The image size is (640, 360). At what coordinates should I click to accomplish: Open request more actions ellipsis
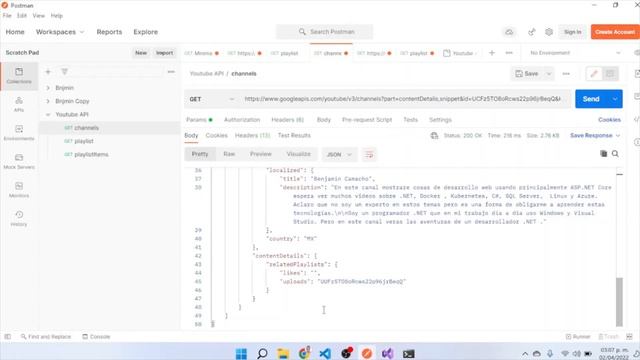pos(566,74)
